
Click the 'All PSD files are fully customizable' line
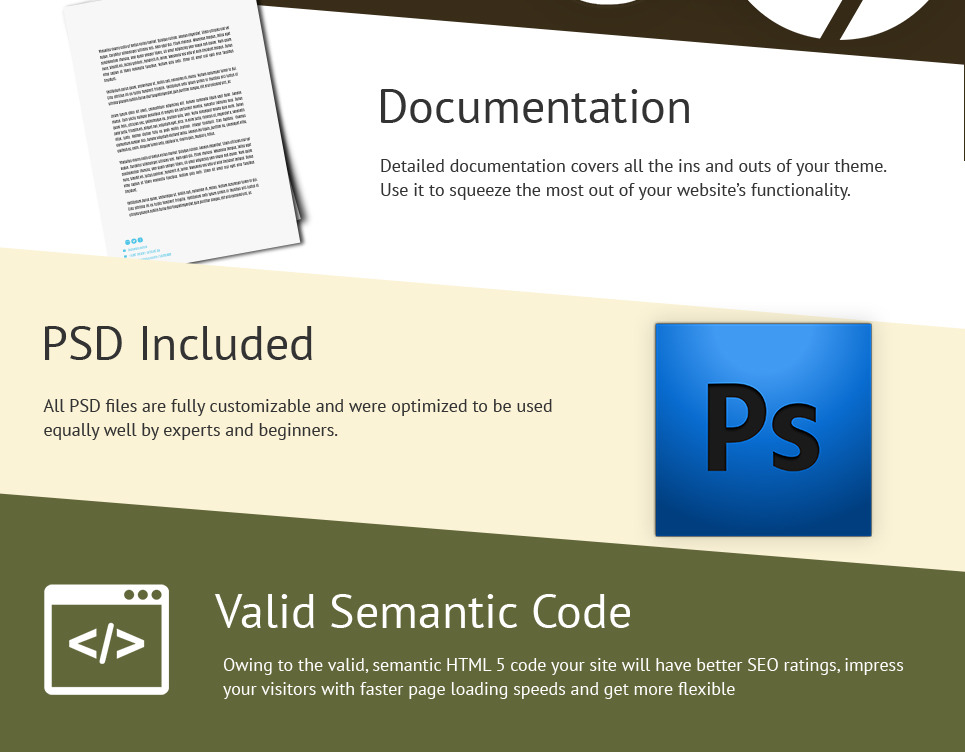(x=298, y=407)
